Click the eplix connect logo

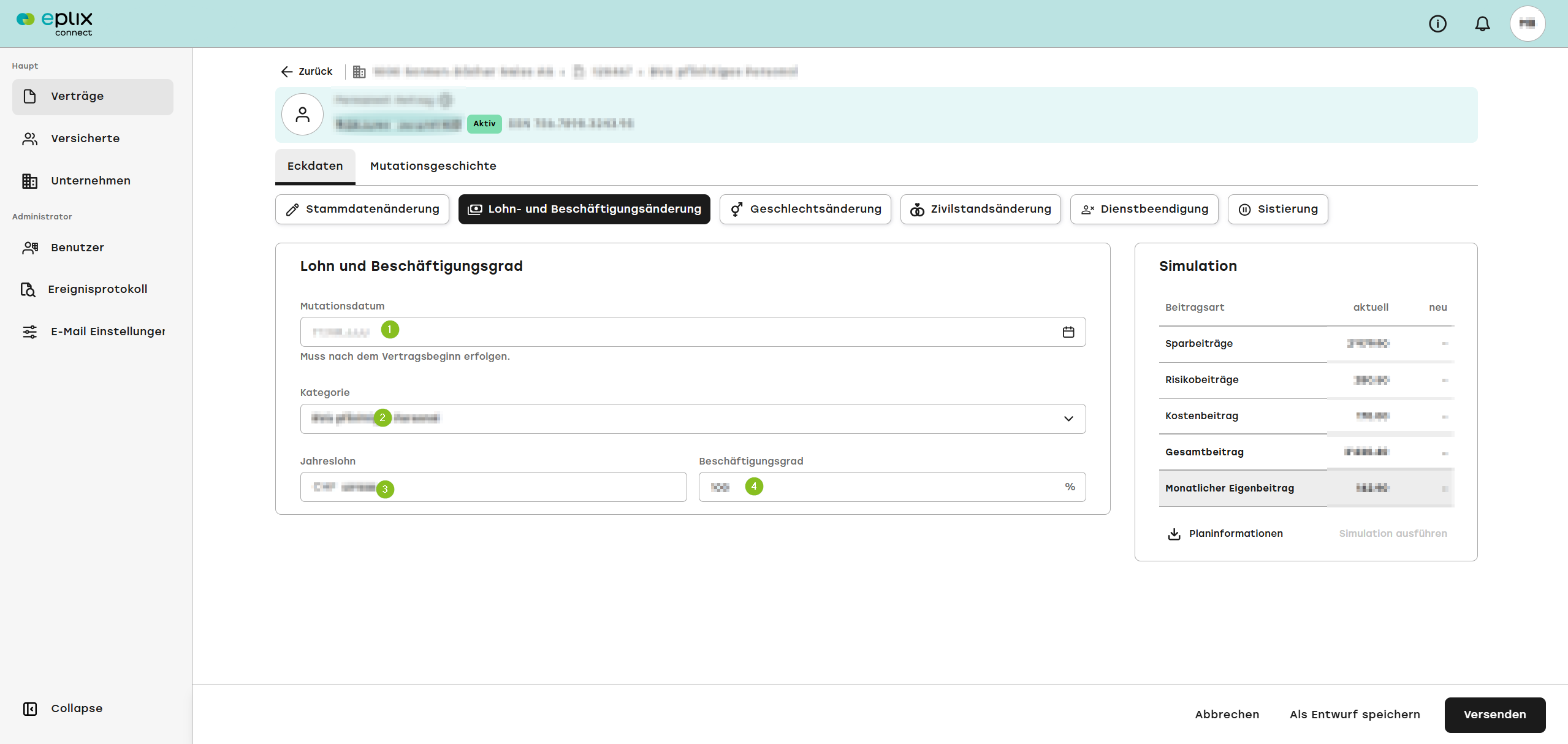pos(55,24)
